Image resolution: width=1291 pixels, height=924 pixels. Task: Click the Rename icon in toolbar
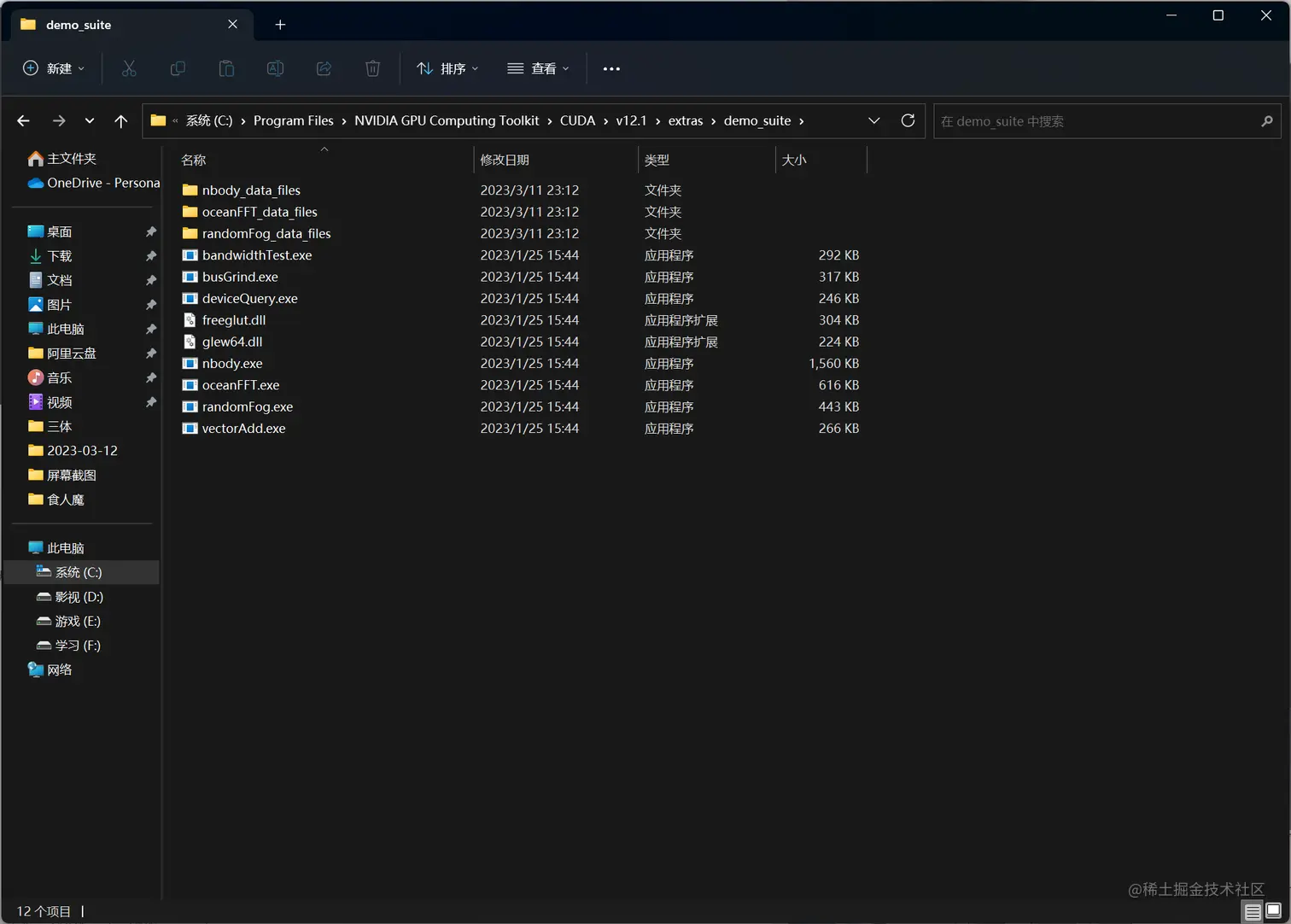point(275,68)
